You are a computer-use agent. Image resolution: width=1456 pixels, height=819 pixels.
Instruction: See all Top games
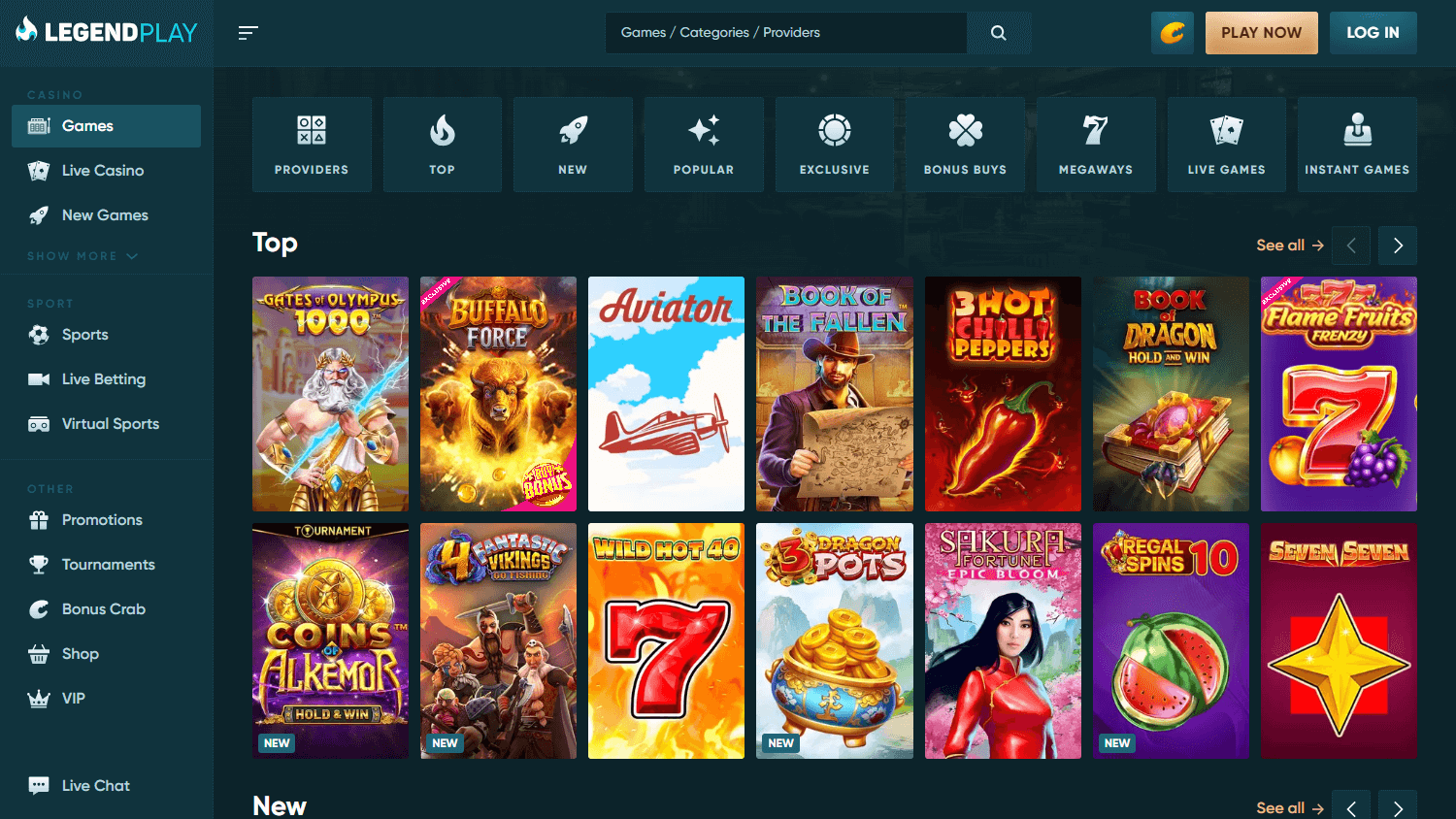[x=1288, y=246]
